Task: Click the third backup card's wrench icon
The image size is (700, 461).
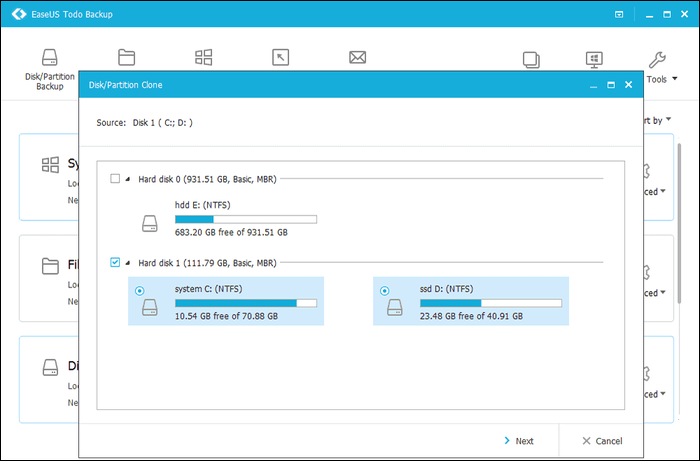Action: pyautogui.click(x=646, y=373)
